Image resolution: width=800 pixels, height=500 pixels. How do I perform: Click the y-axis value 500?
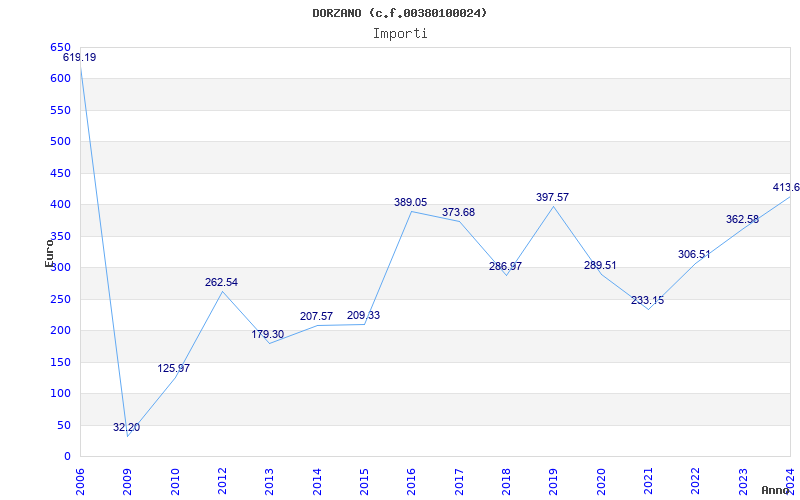click(60, 142)
